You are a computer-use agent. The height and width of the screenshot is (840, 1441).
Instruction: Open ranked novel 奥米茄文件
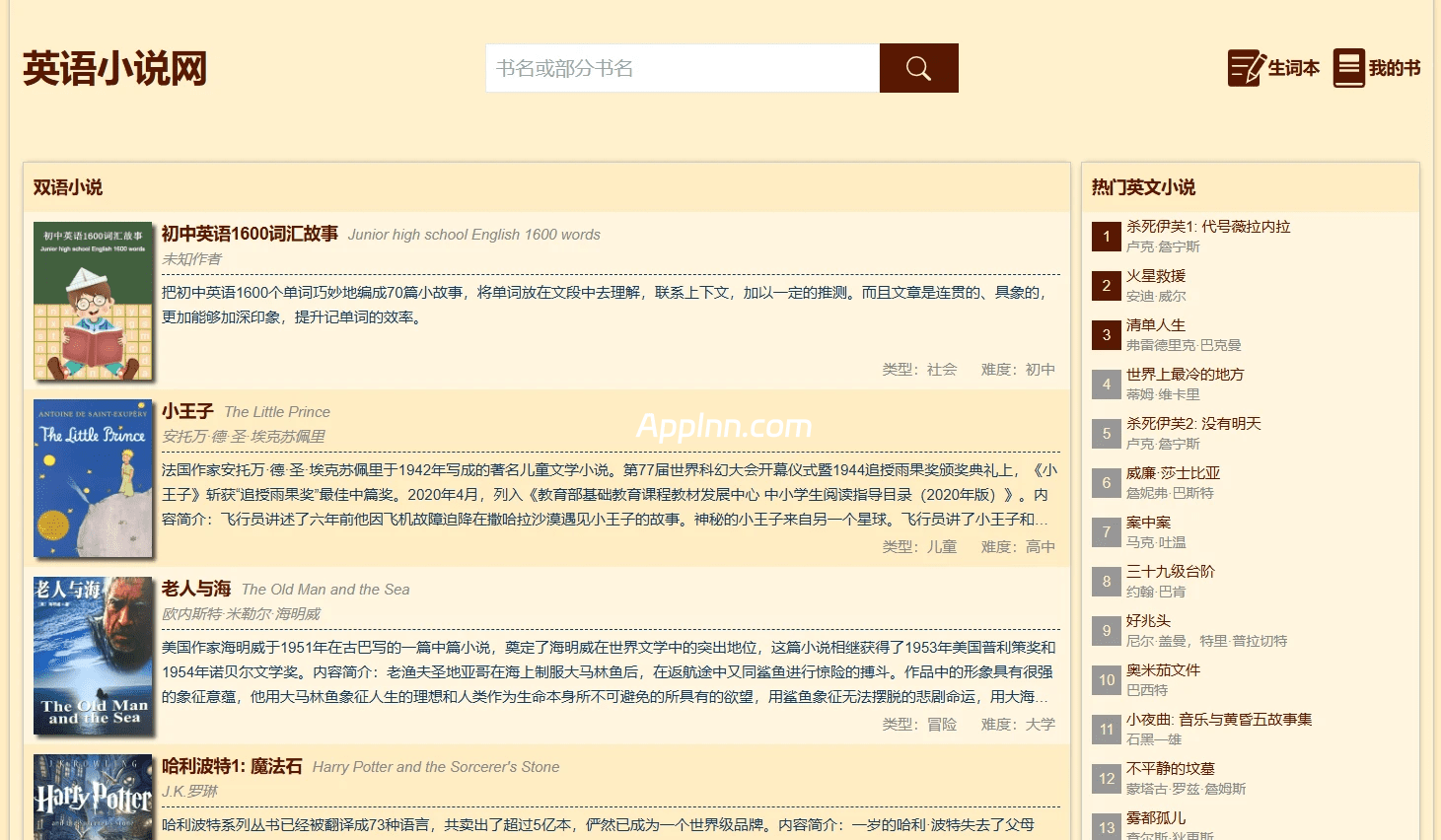pos(1164,669)
